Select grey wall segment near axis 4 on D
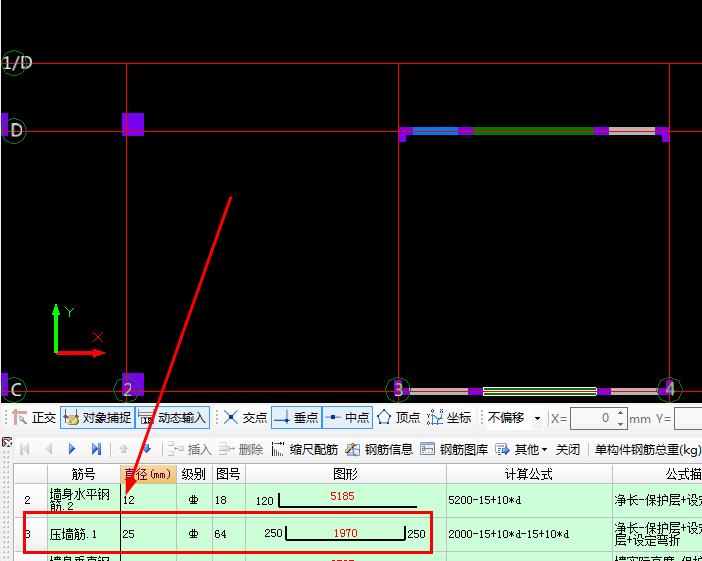The width and height of the screenshot is (702, 561). (x=631, y=131)
